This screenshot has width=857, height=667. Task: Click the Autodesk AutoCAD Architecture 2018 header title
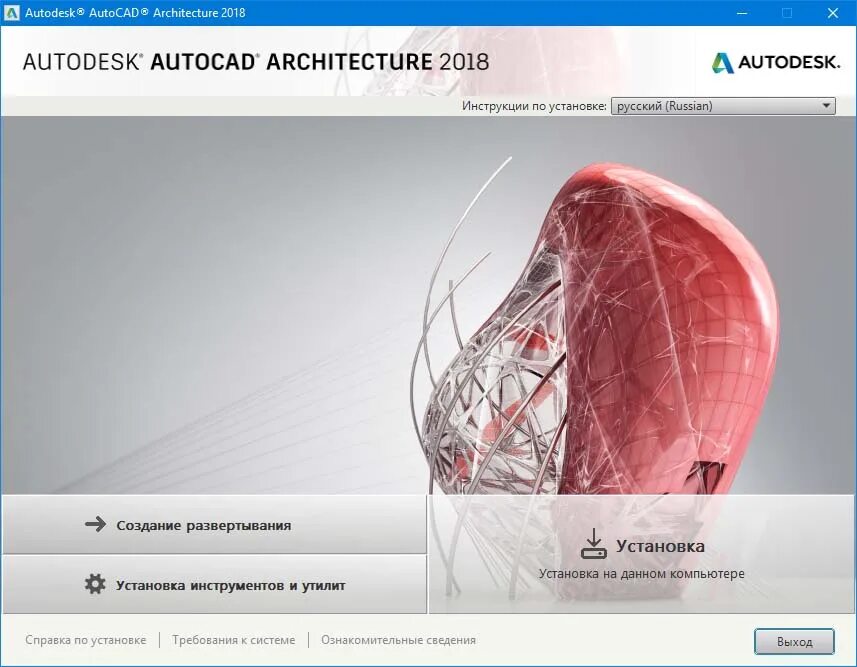(x=256, y=62)
